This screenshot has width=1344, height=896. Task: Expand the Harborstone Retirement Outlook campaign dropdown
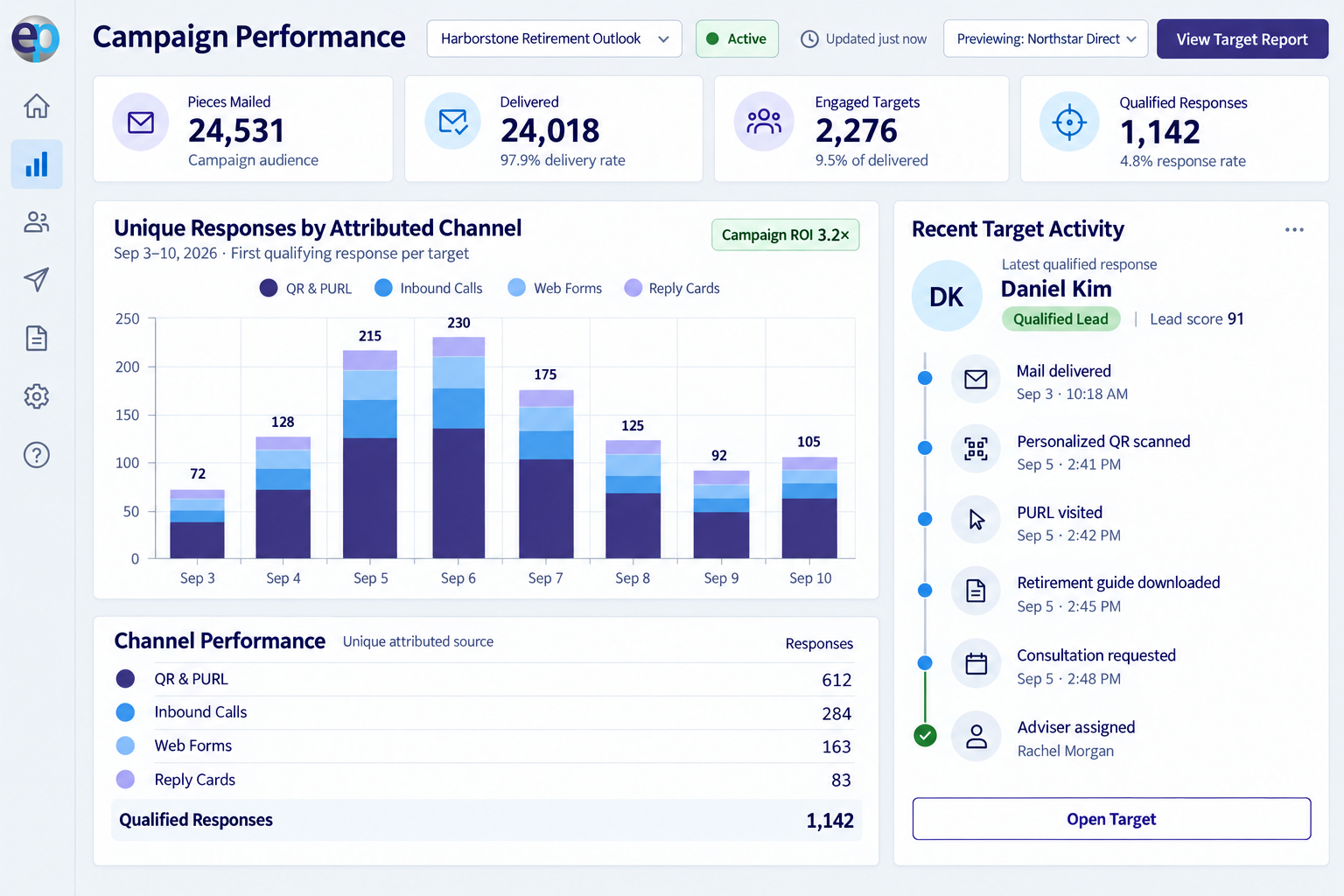555,39
